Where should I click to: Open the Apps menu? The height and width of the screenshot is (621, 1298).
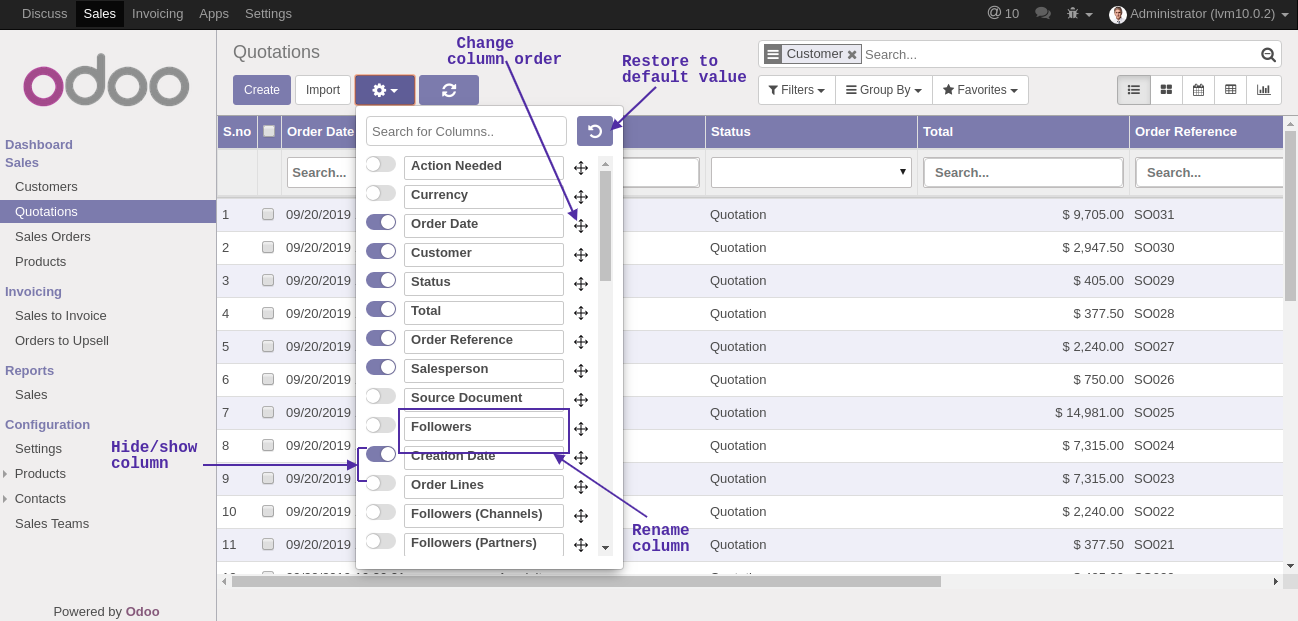(213, 13)
